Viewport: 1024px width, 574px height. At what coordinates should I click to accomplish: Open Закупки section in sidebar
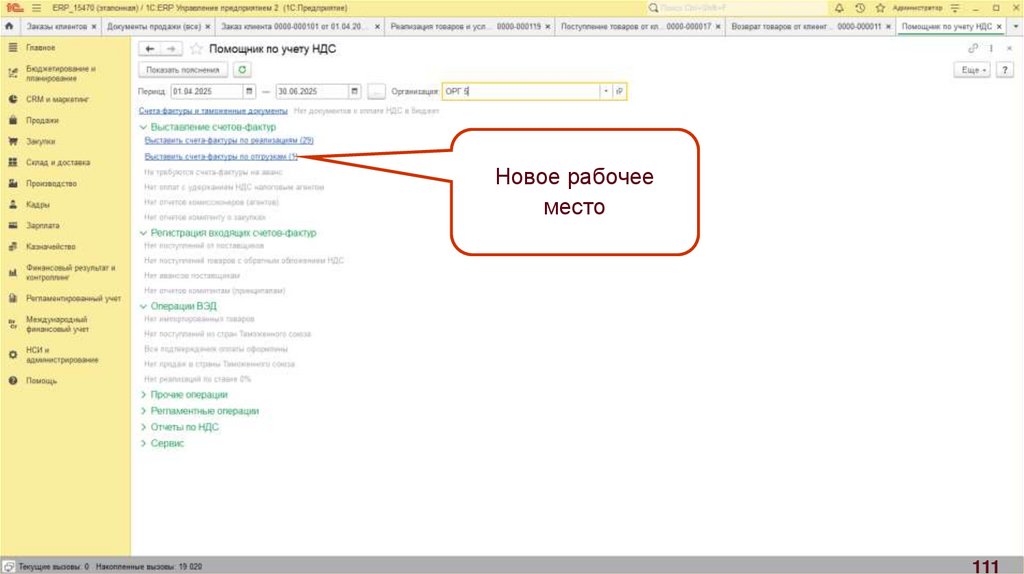pyautogui.click(x=40, y=141)
